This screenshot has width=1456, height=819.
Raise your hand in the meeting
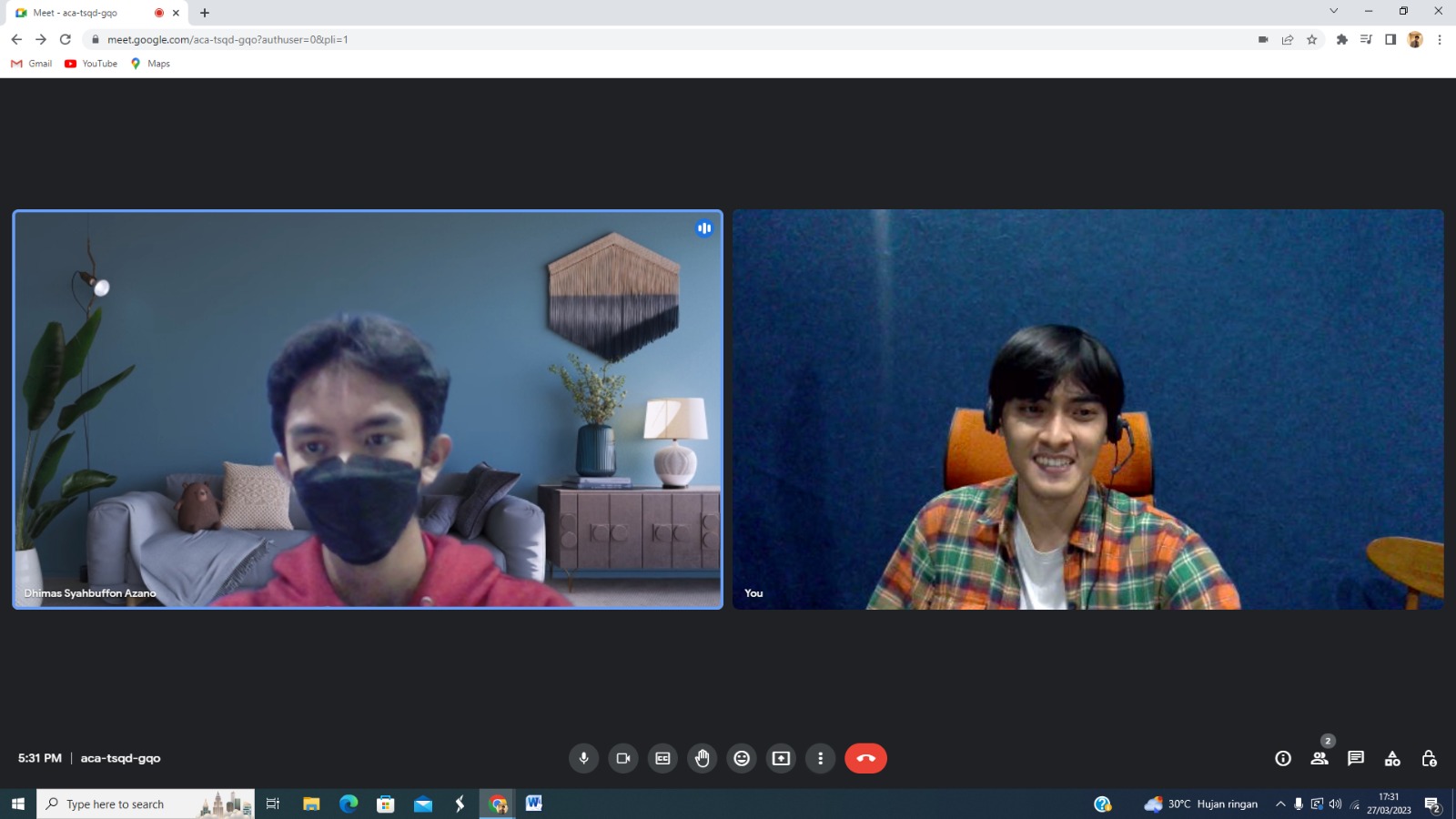[x=703, y=758]
